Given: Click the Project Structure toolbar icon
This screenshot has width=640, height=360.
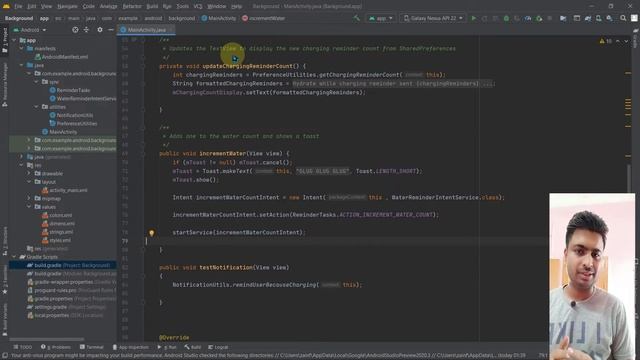Looking at the screenshot, I should pyautogui.click(x=563, y=18).
